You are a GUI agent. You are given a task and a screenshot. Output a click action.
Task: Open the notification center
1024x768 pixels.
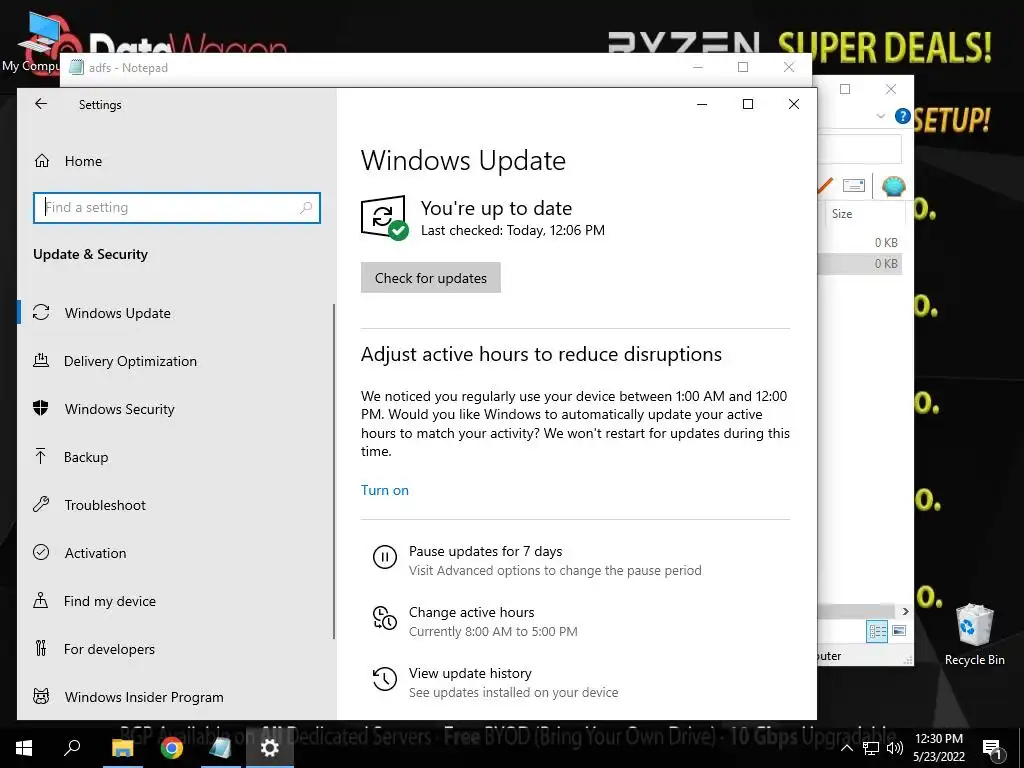(993, 749)
